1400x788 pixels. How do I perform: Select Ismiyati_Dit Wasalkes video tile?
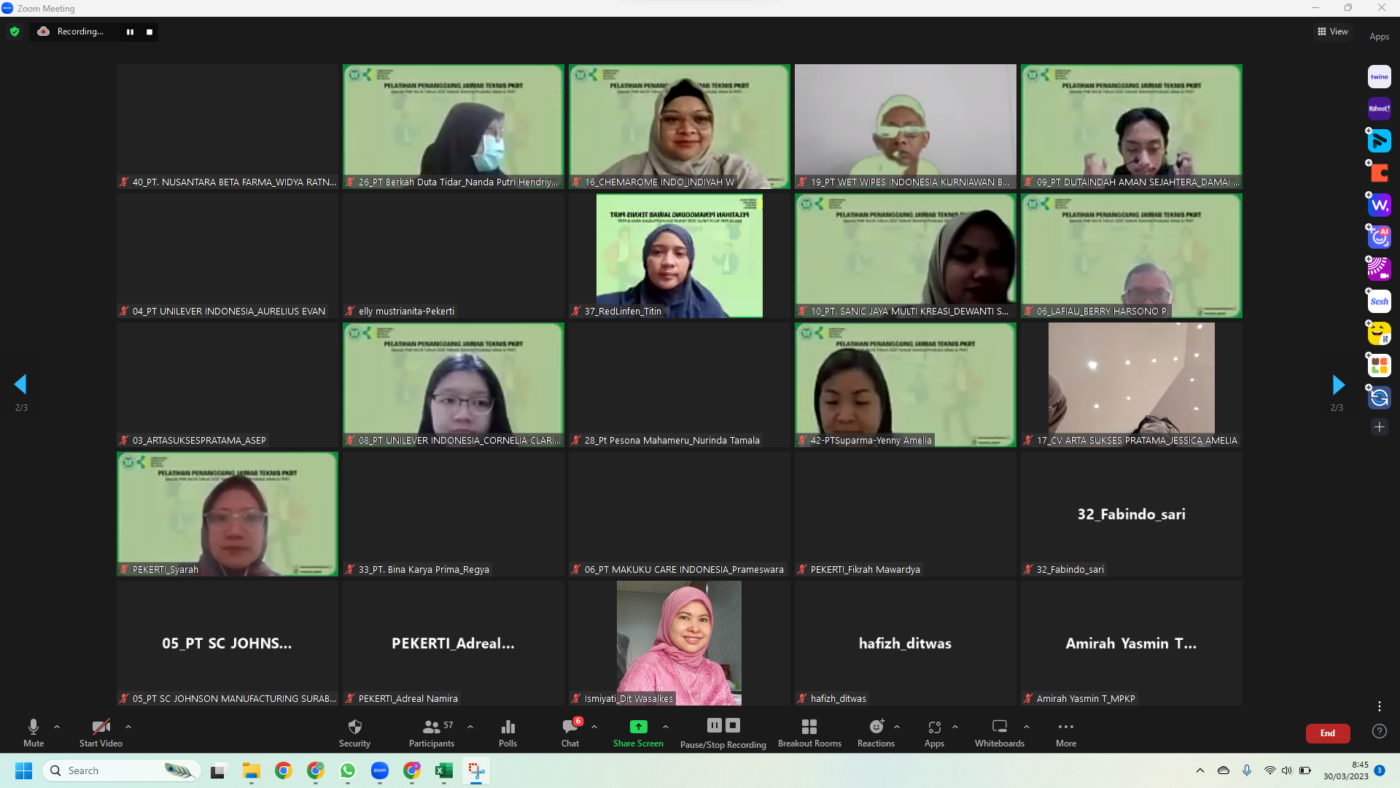(679, 643)
